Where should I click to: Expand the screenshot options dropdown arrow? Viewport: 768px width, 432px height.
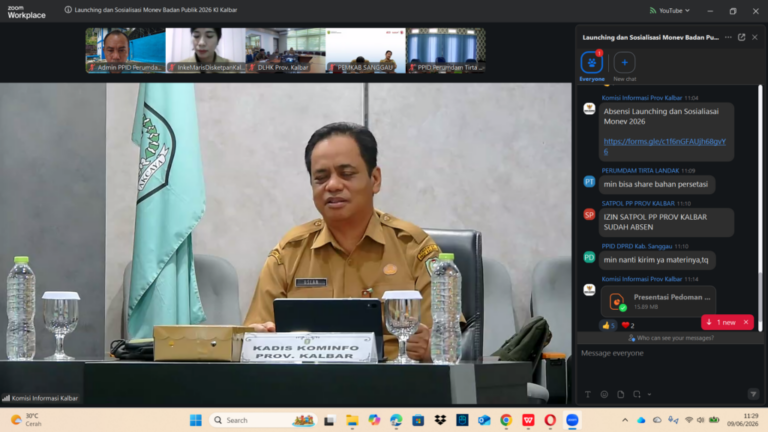pyautogui.click(x=649, y=394)
